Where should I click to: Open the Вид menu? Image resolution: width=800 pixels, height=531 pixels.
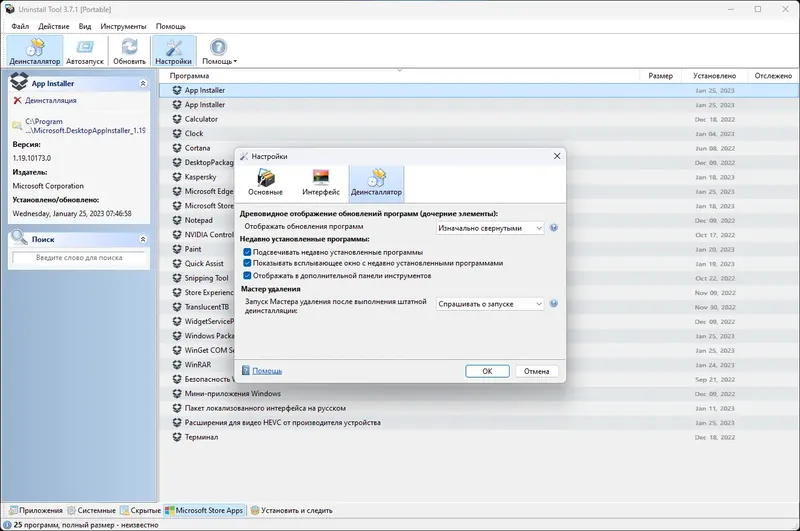coord(85,26)
